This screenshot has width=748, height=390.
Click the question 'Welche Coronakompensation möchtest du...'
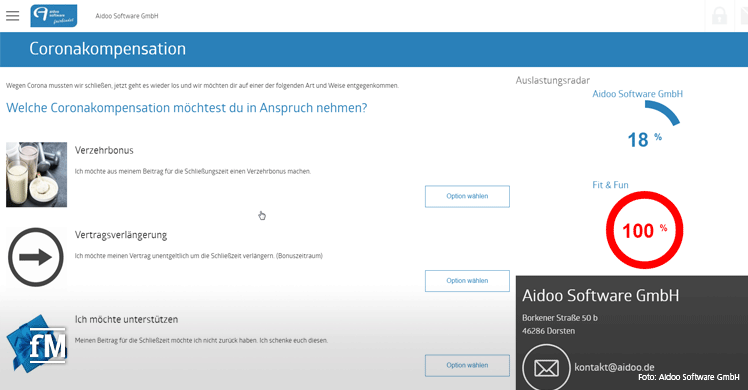[x=187, y=108]
